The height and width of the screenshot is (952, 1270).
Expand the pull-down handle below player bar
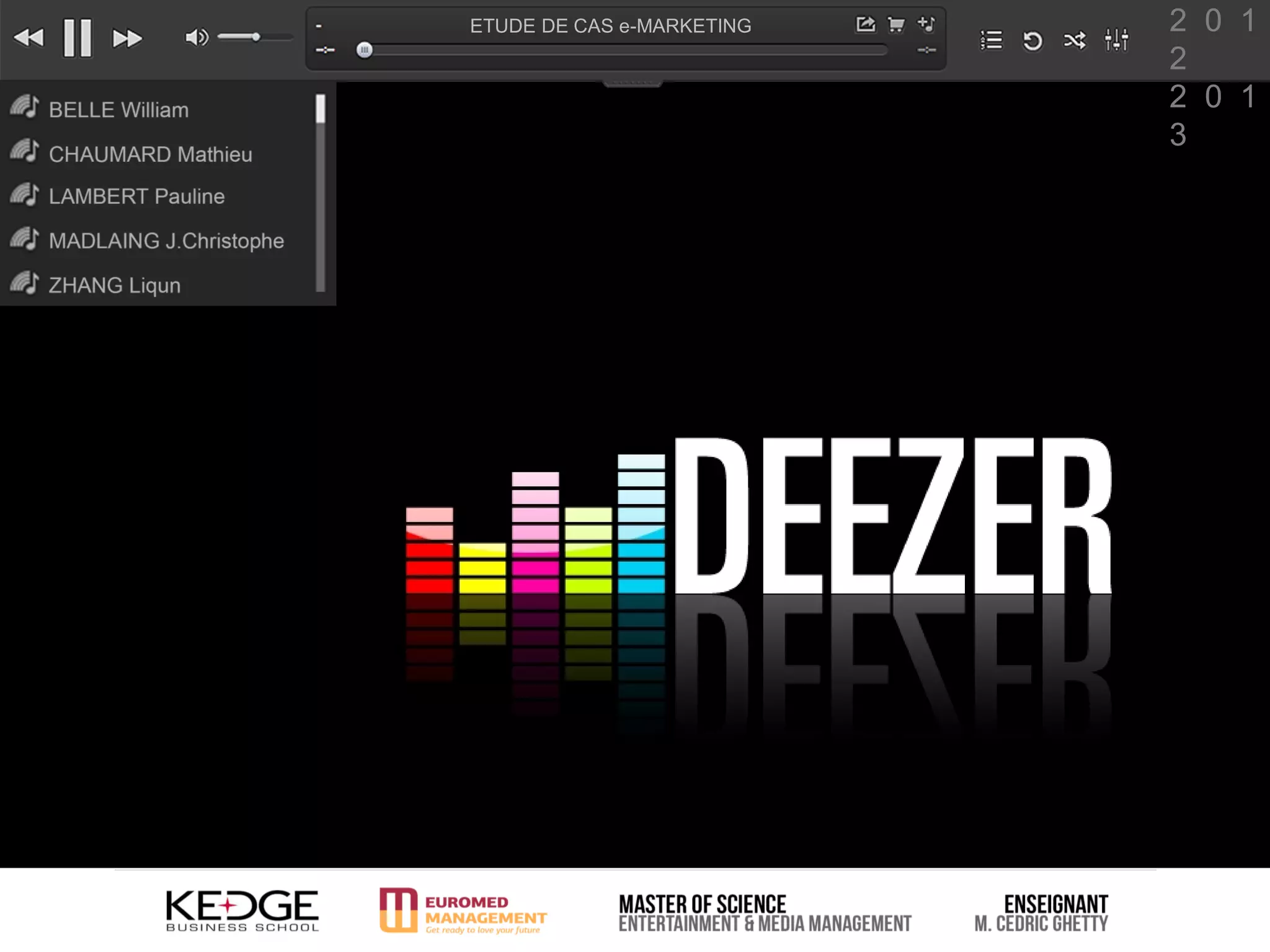(x=632, y=83)
